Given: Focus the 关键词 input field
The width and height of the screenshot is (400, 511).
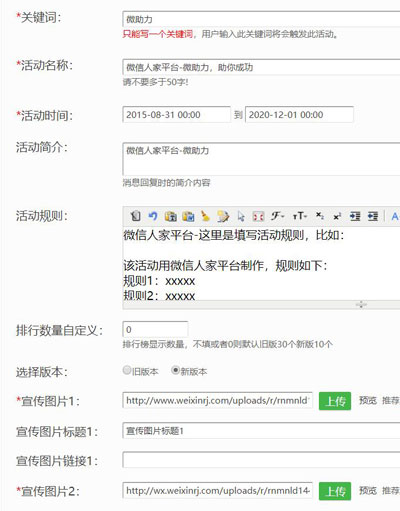Looking at the screenshot, I should coord(261,19).
